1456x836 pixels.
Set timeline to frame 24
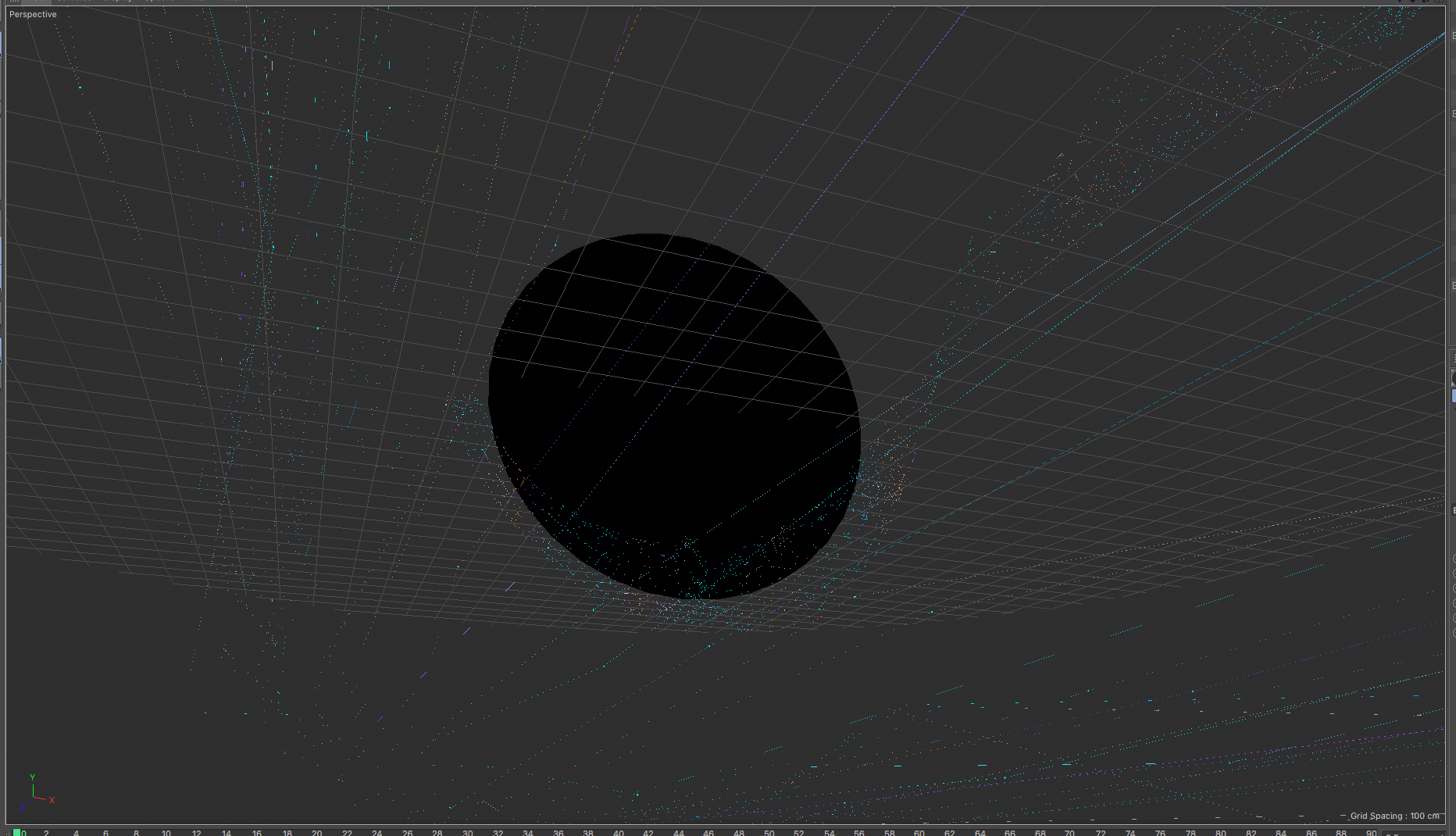coord(377,833)
